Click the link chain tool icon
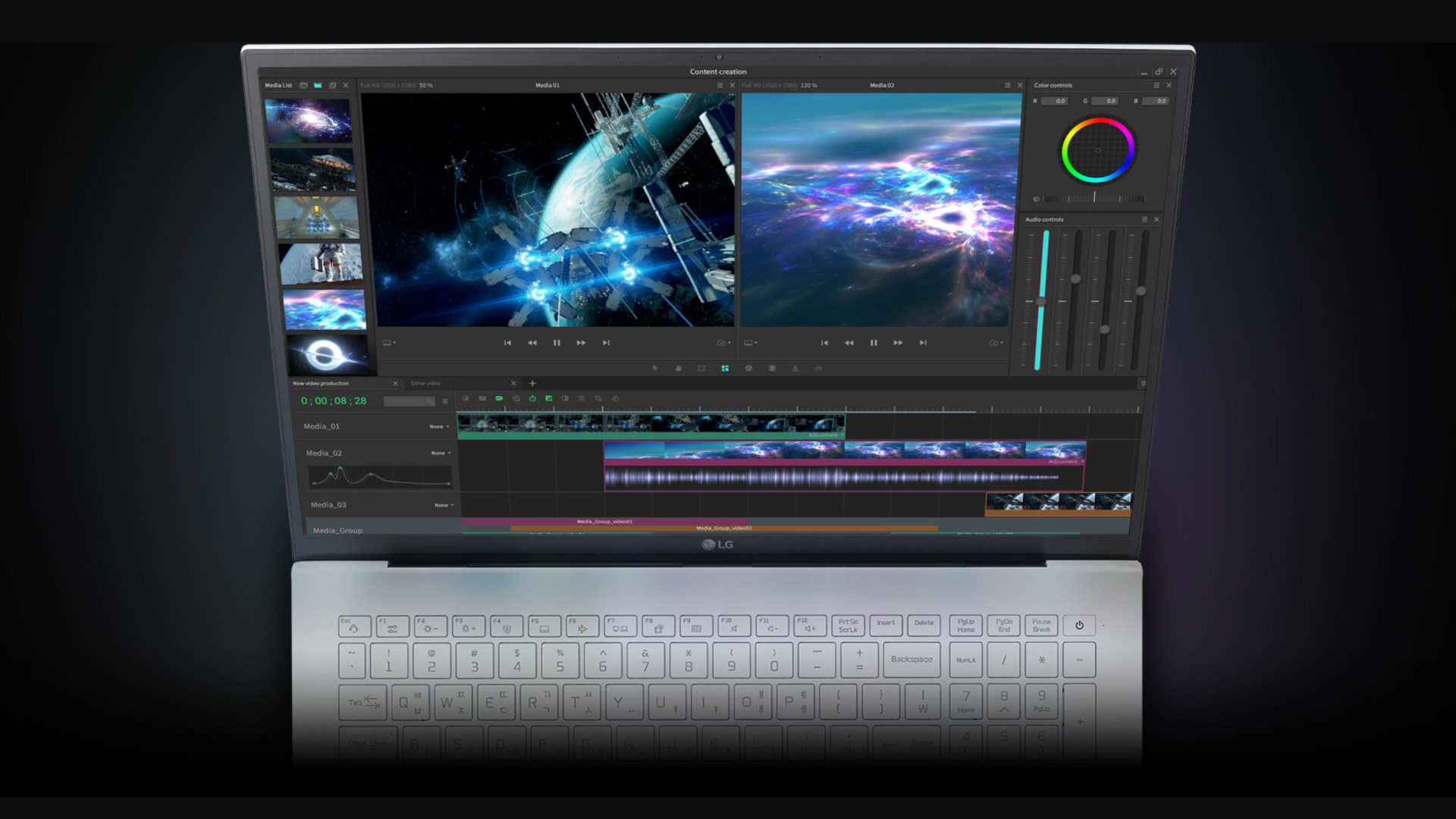Screen dimensions: 1456x819 click(818, 369)
